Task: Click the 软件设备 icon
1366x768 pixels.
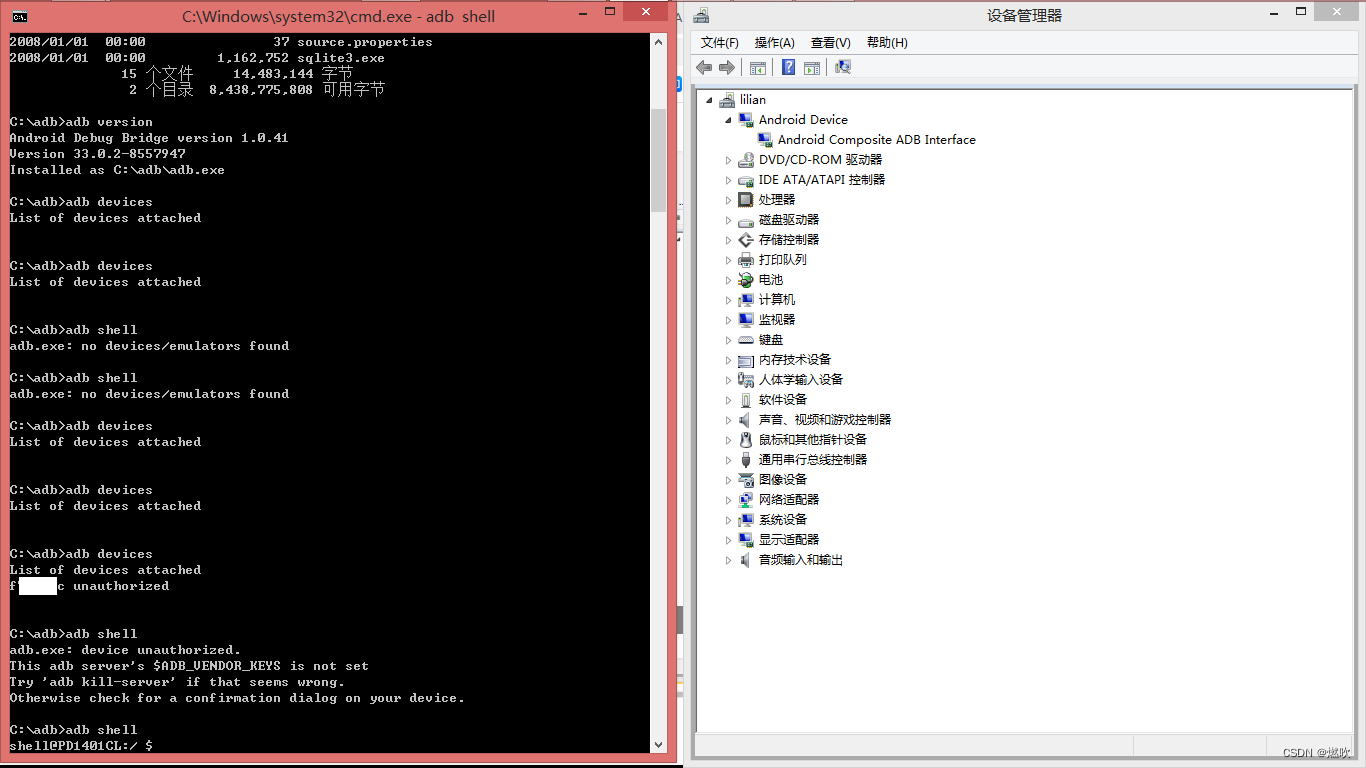Action: coord(746,400)
